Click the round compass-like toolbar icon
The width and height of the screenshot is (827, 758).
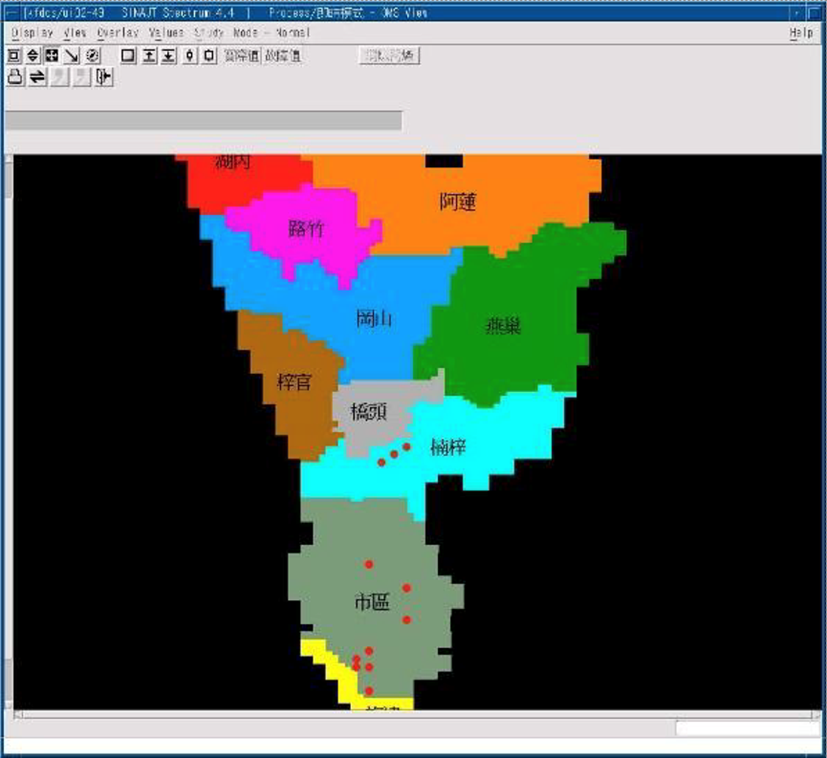pos(92,56)
